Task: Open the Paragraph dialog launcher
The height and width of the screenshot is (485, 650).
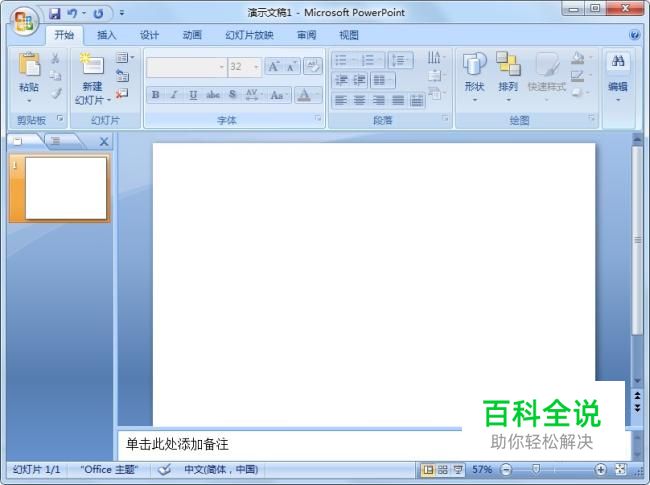Action: tap(445, 119)
